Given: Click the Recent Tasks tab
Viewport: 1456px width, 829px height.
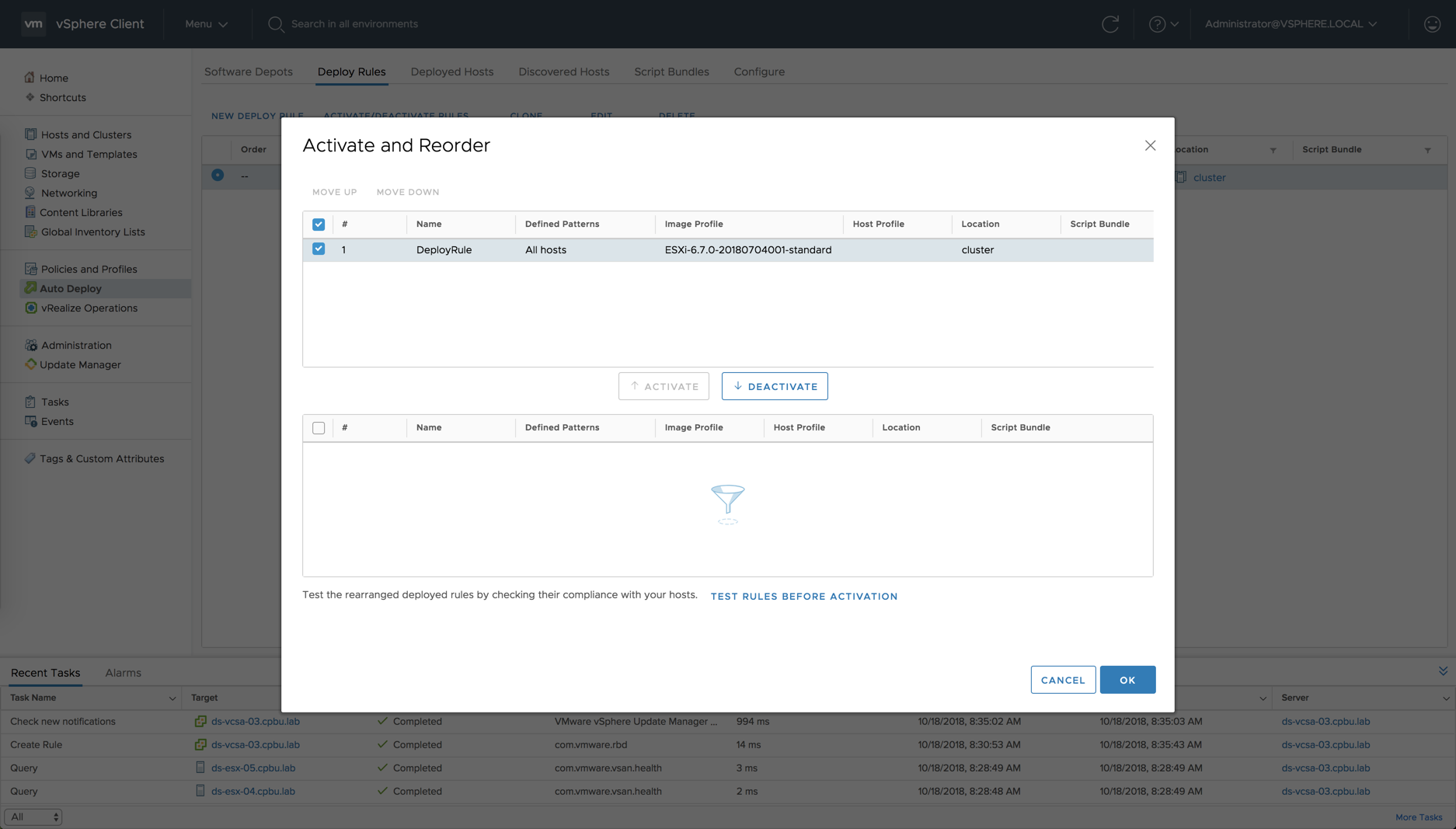Looking at the screenshot, I should pos(45,673).
